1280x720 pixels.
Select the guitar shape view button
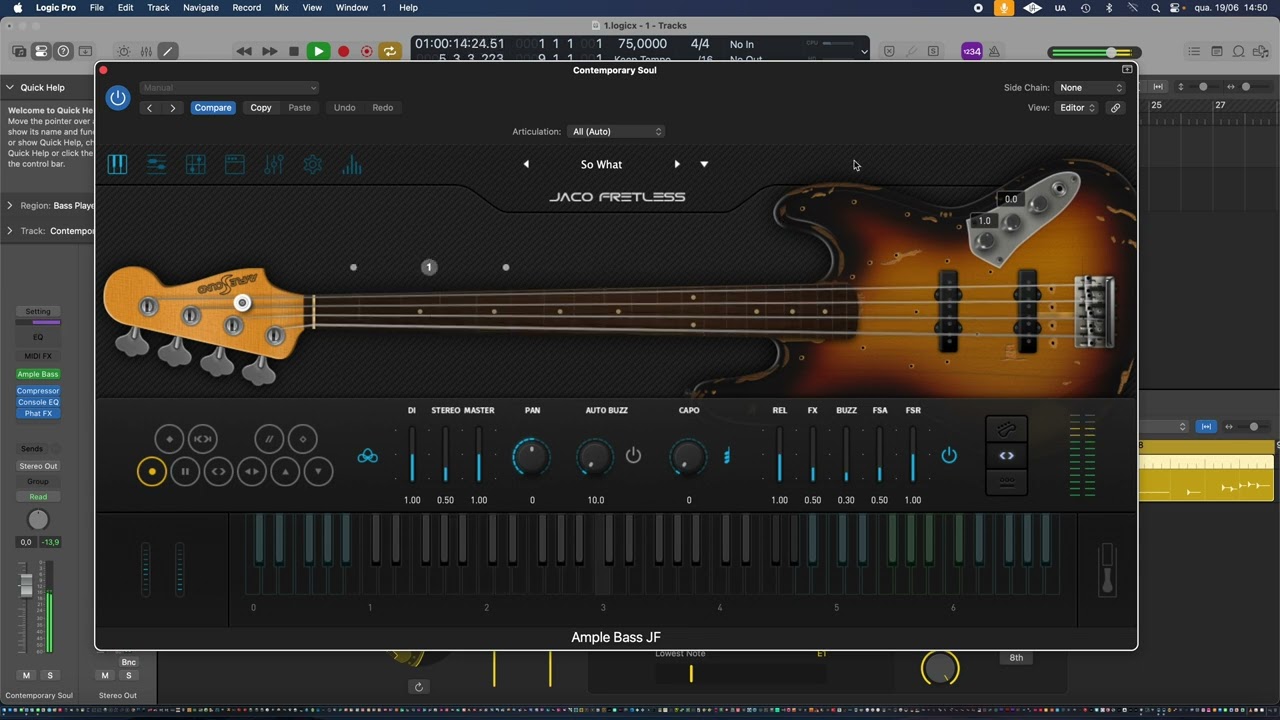click(x=1006, y=429)
